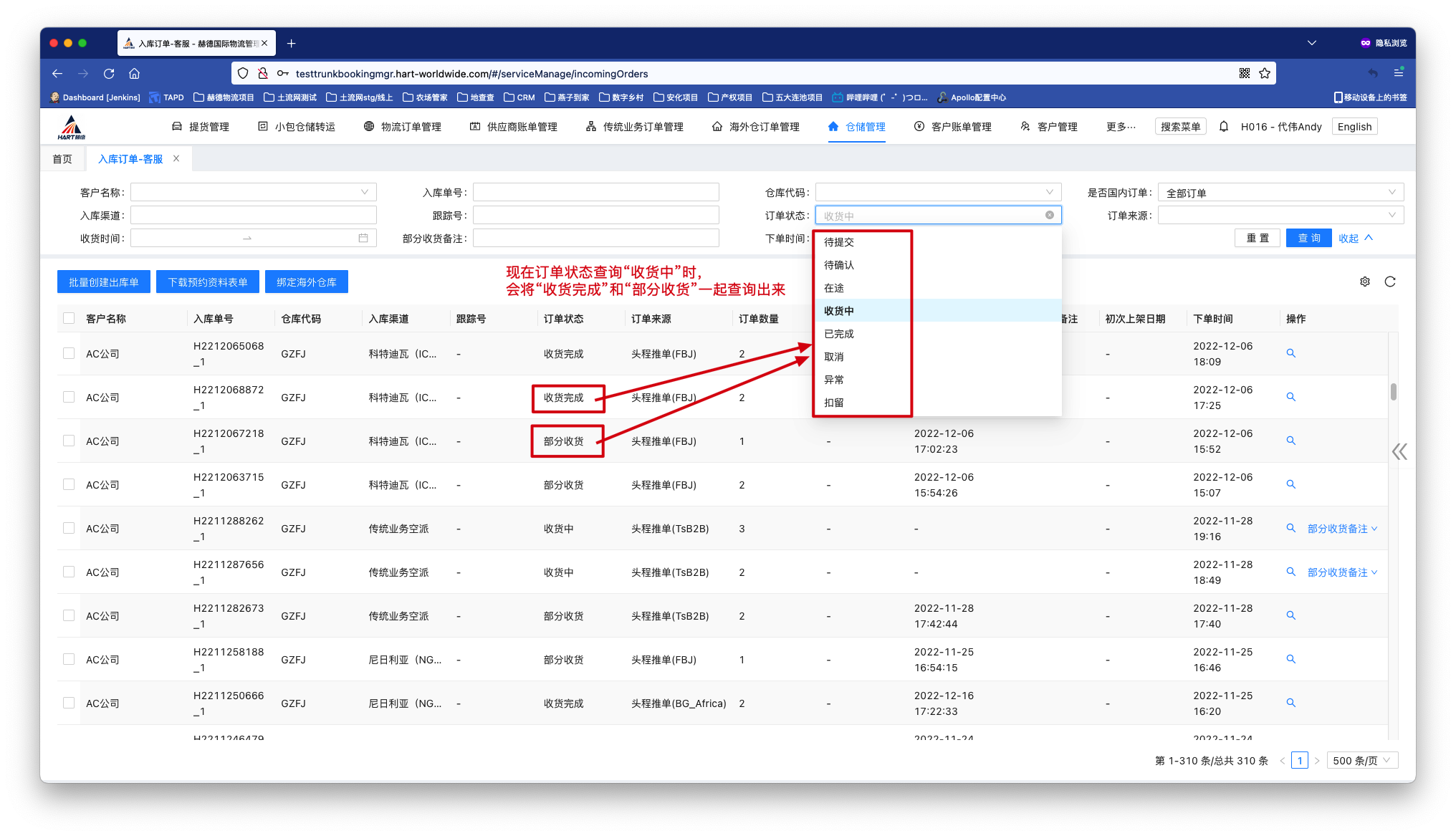
Task: Click the browser home icon
Action: [x=134, y=73]
